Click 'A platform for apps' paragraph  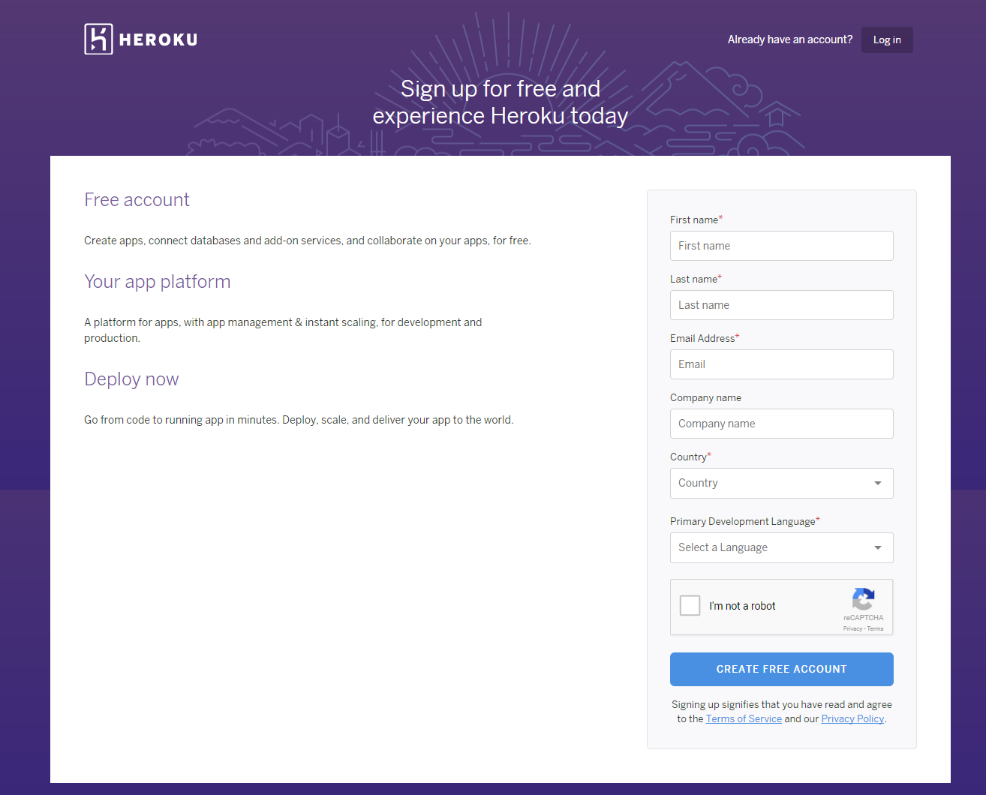(x=283, y=330)
